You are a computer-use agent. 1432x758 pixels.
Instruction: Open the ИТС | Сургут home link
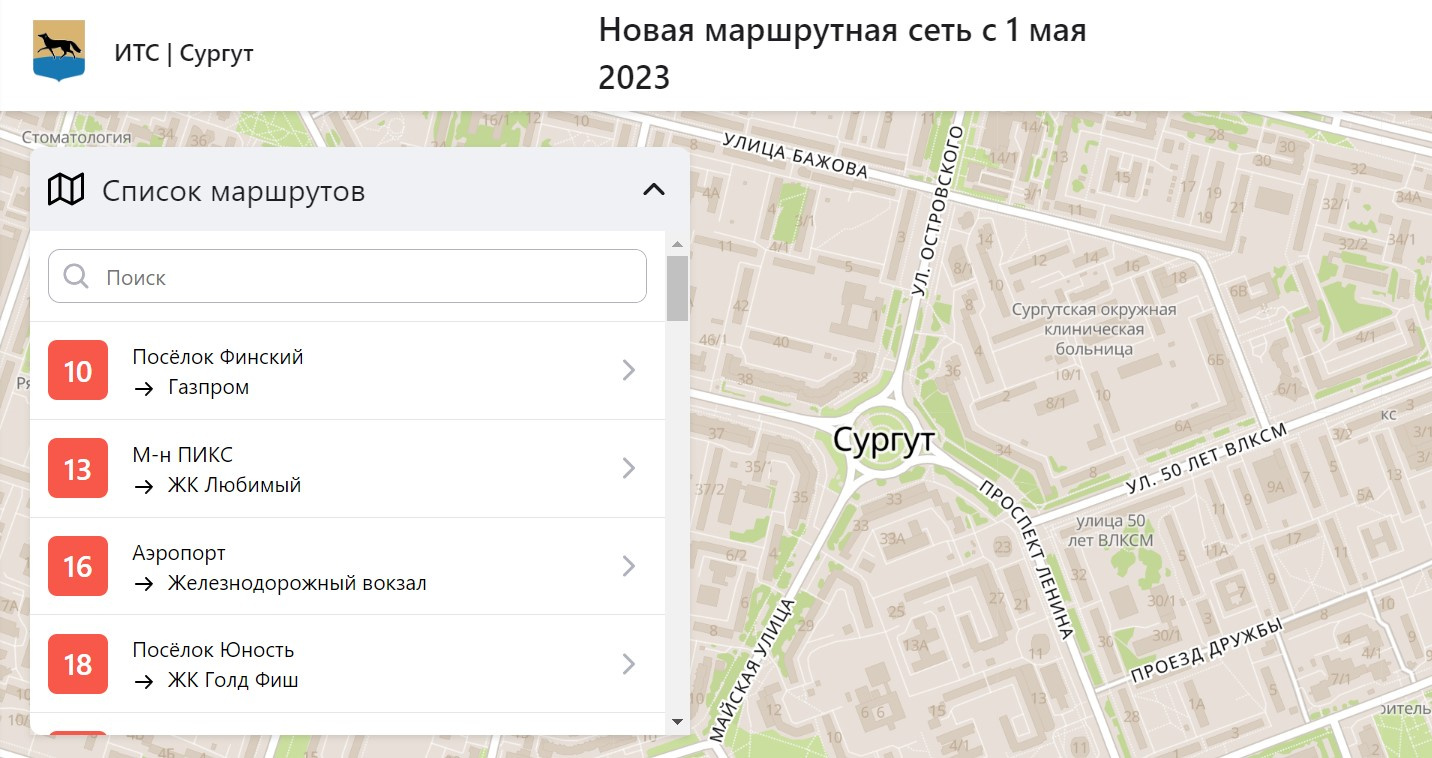pyautogui.click(x=184, y=53)
